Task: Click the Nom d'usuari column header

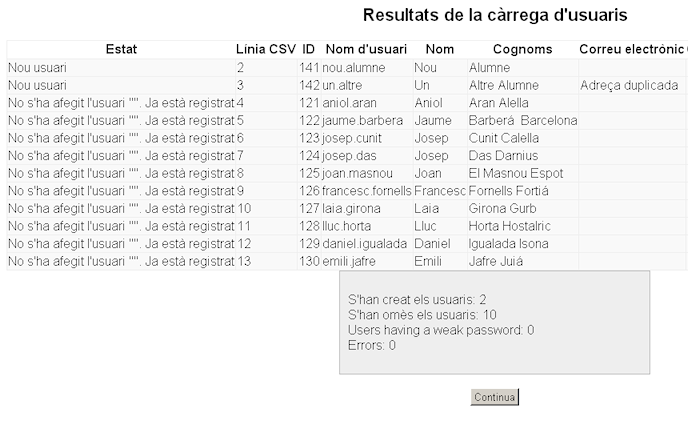Action: click(366, 49)
